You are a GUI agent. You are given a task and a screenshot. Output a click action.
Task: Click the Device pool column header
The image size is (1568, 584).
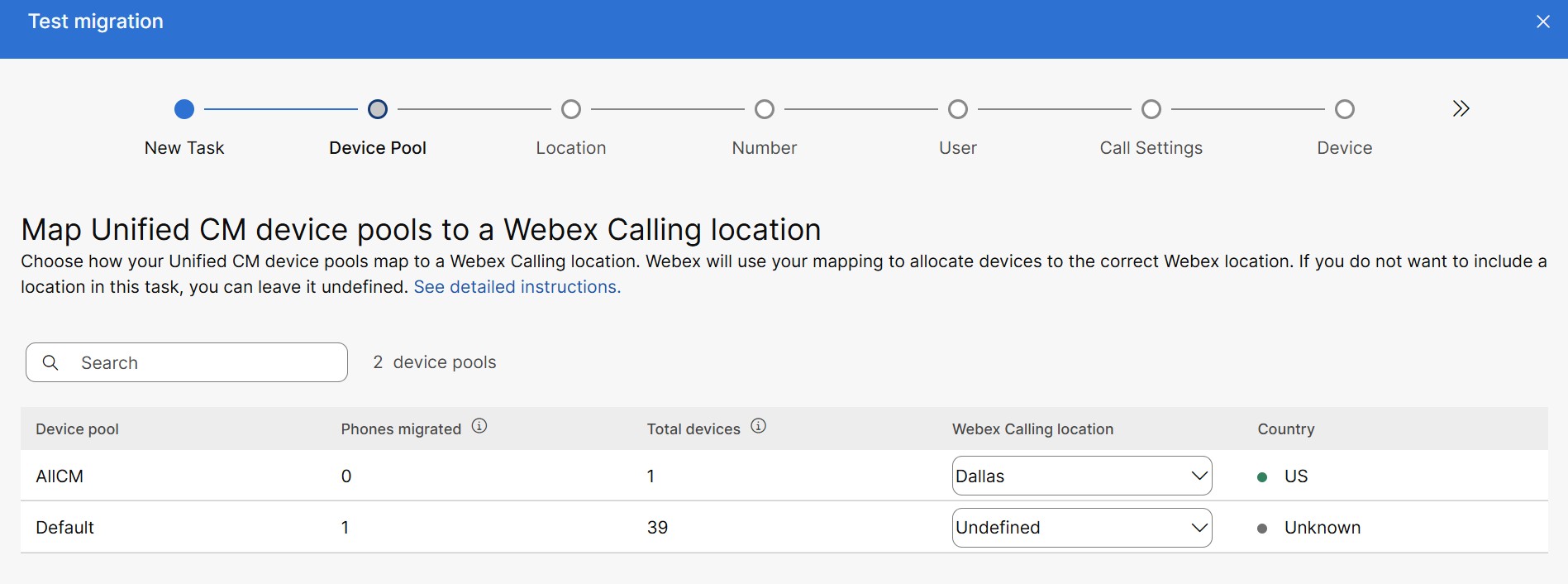point(77,429)
